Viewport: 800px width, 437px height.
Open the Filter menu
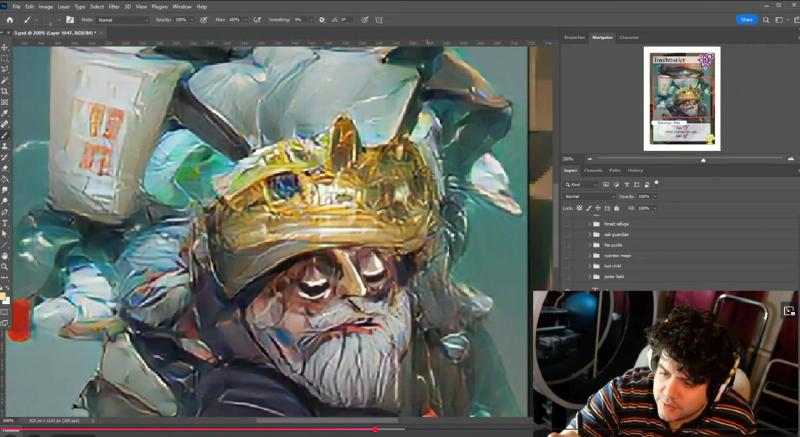point(113,6)
